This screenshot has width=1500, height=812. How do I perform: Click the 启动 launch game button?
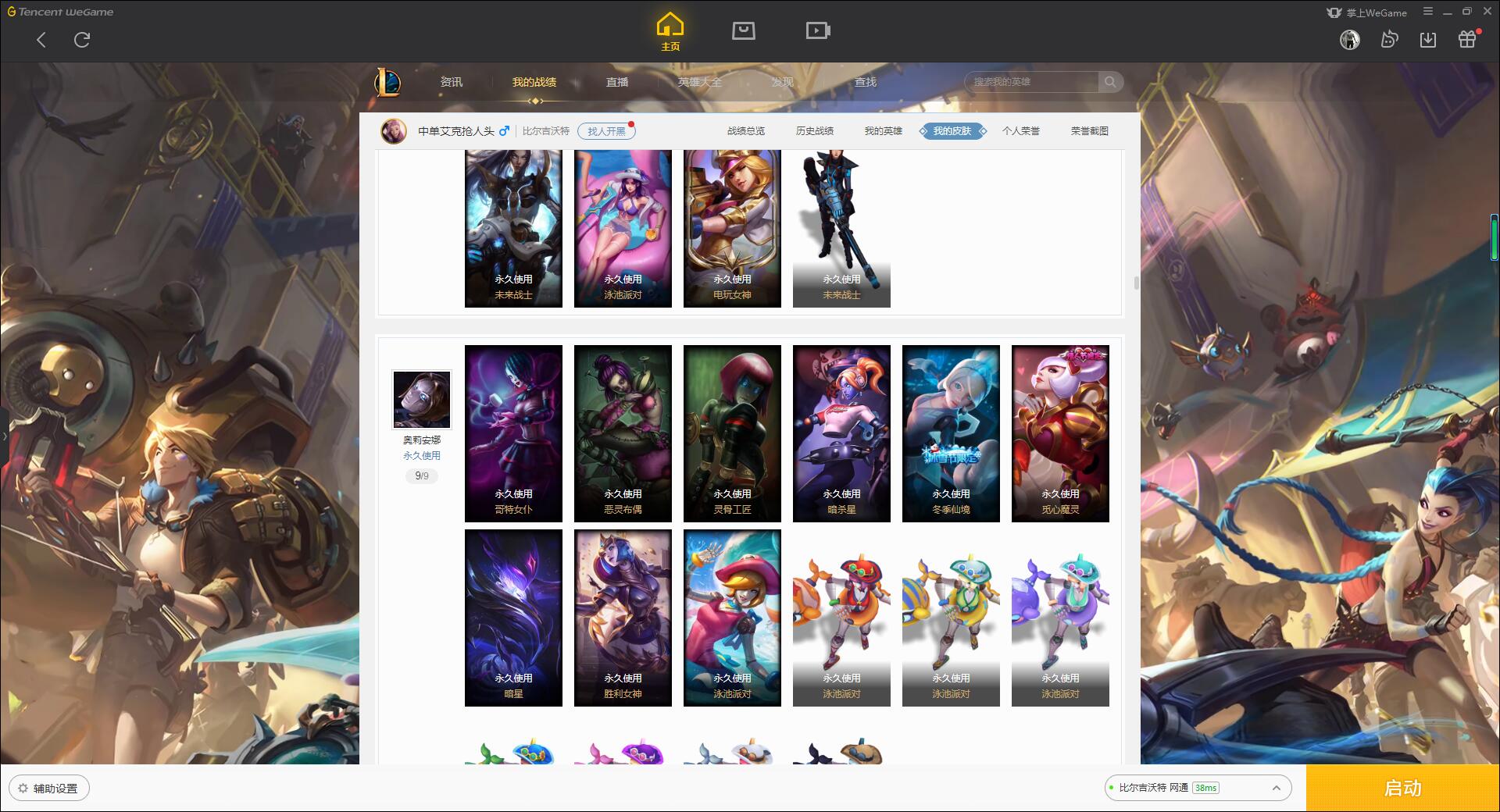(x=1402, y=788)
